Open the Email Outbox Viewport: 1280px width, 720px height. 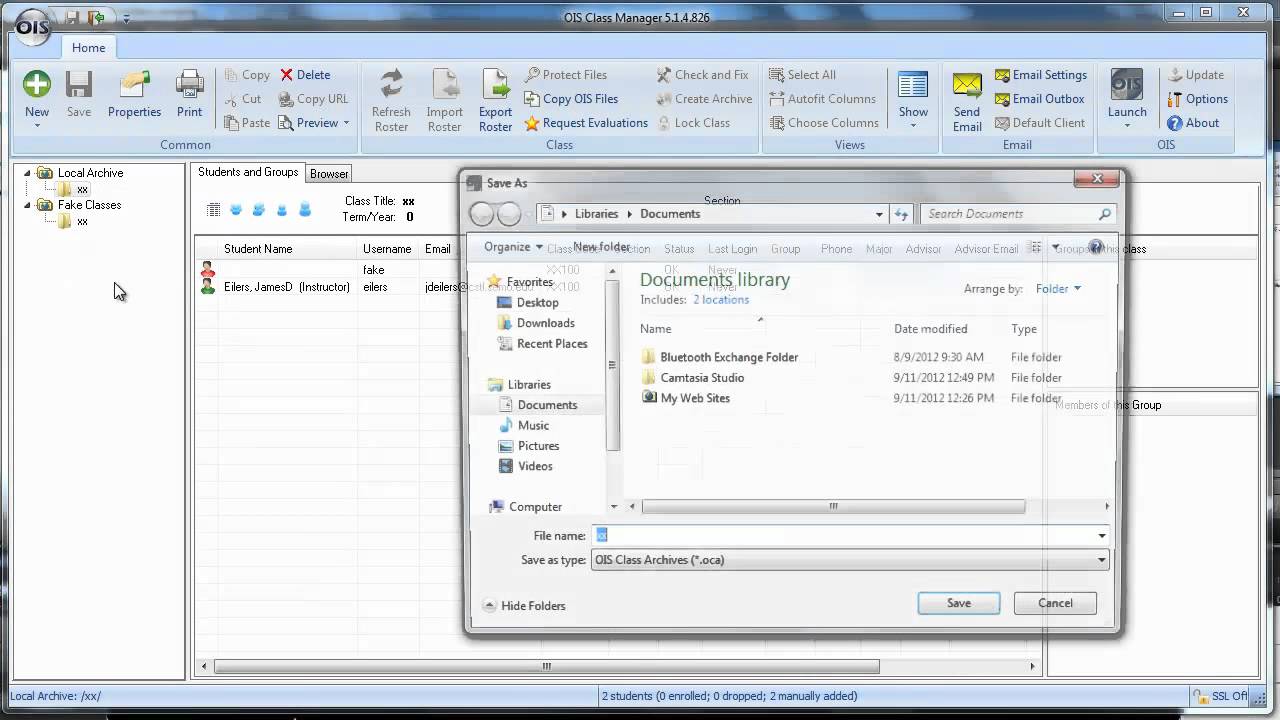pos(1039,99)
